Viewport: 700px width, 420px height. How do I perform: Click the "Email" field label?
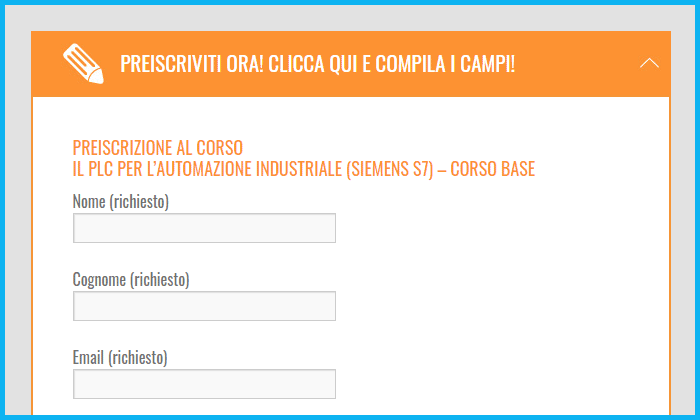click(x=88, y=357)
